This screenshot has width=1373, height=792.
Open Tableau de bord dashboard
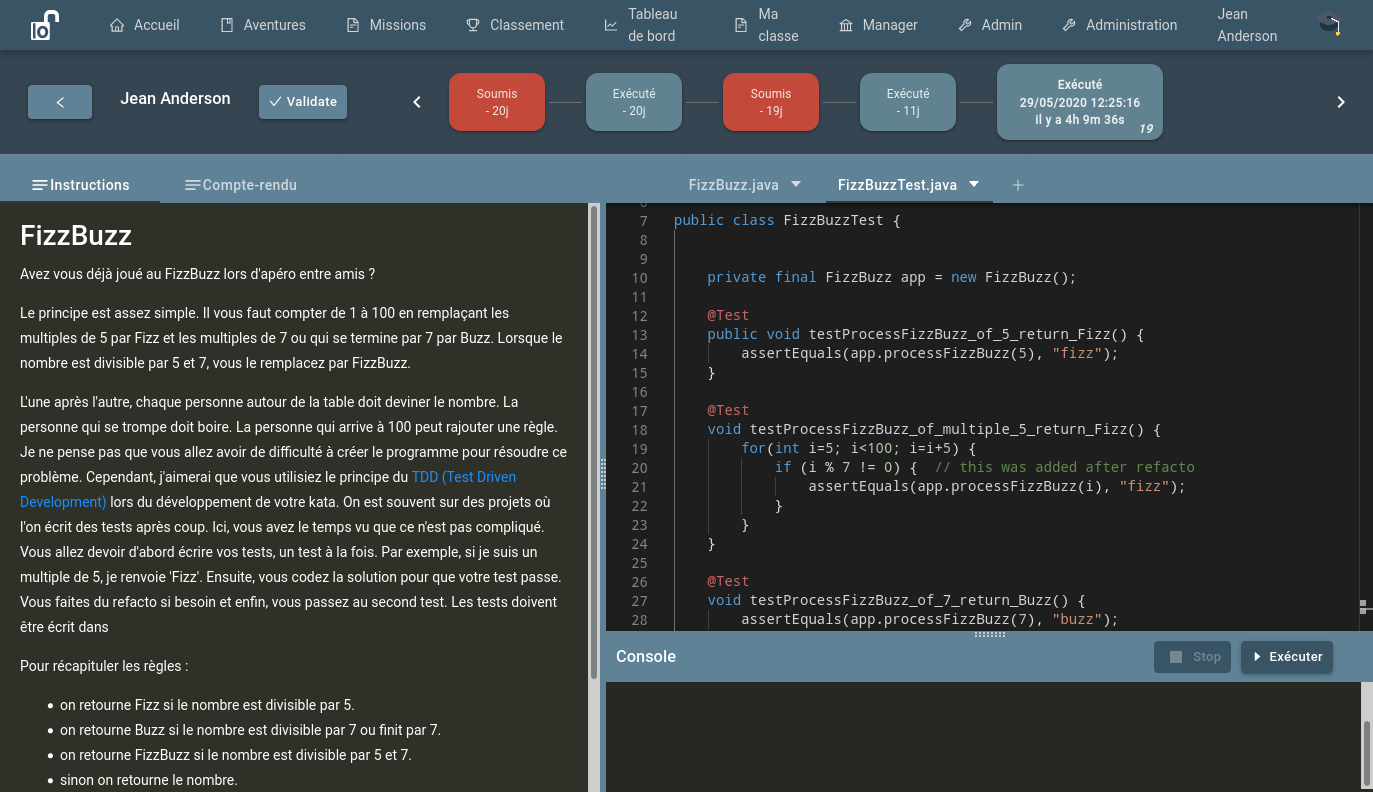click(x=641, y=25)
